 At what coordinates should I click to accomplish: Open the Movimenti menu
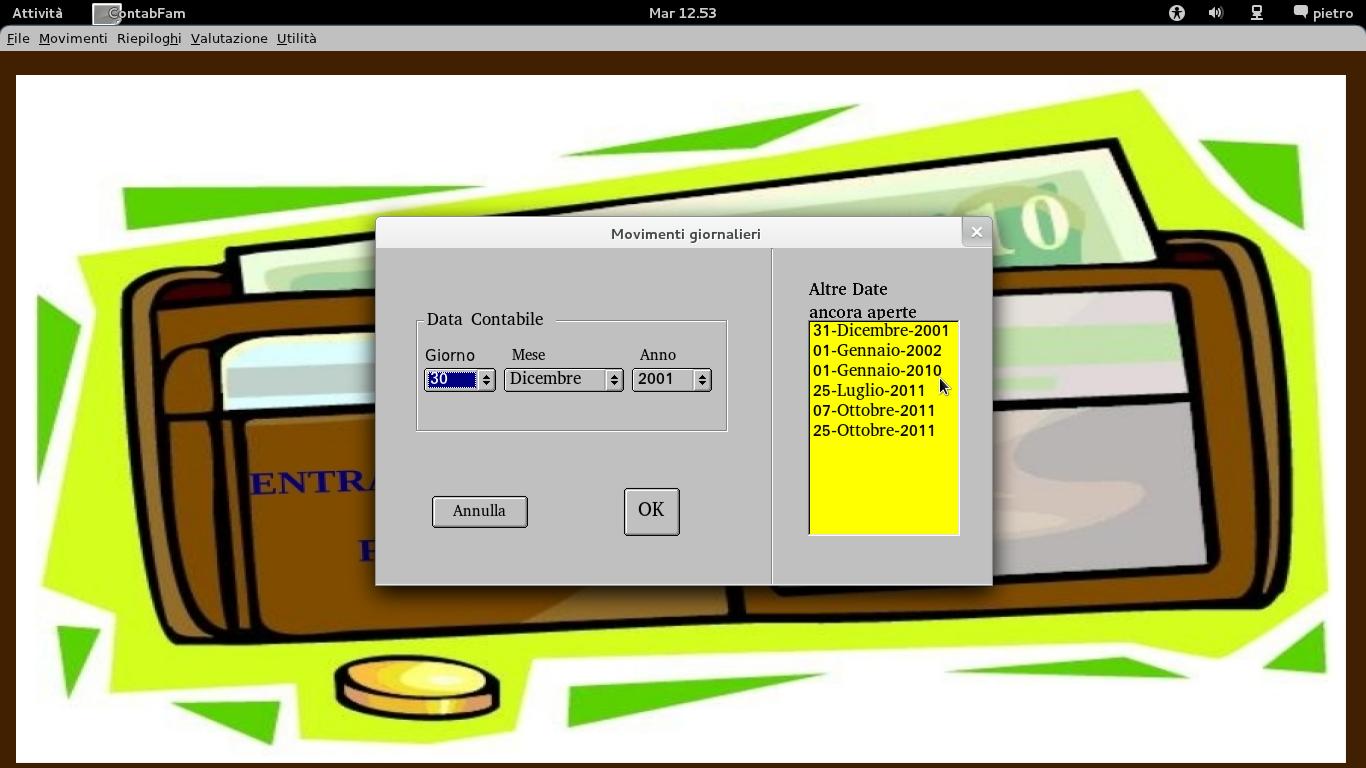(x=73, y=38)
